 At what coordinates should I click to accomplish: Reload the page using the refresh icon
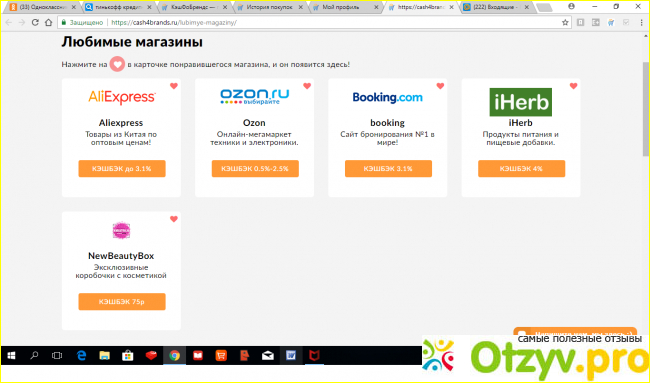(x=35, y=22)
